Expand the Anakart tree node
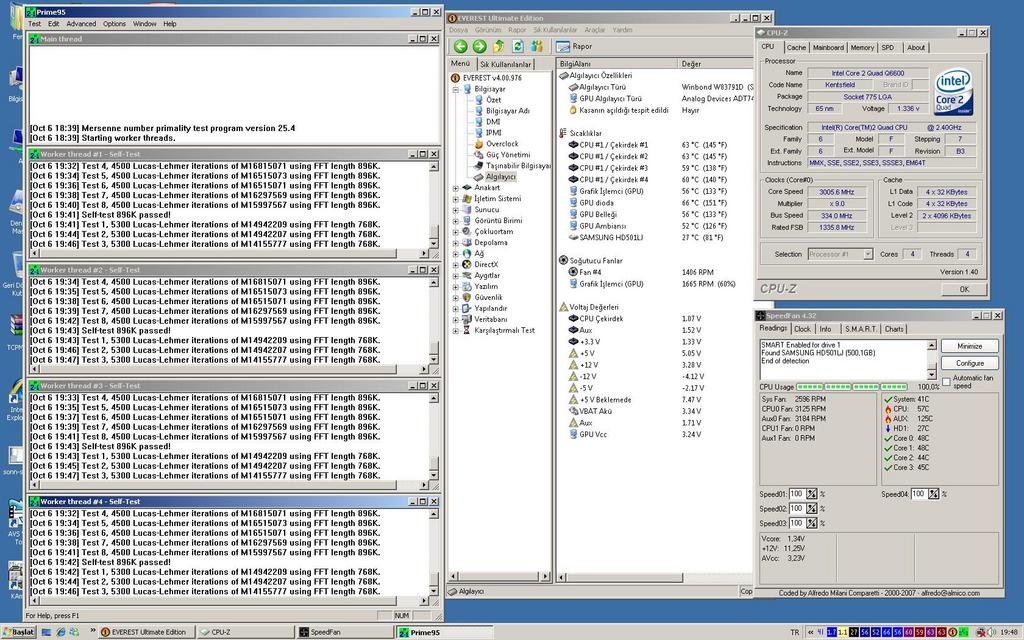 456,188
